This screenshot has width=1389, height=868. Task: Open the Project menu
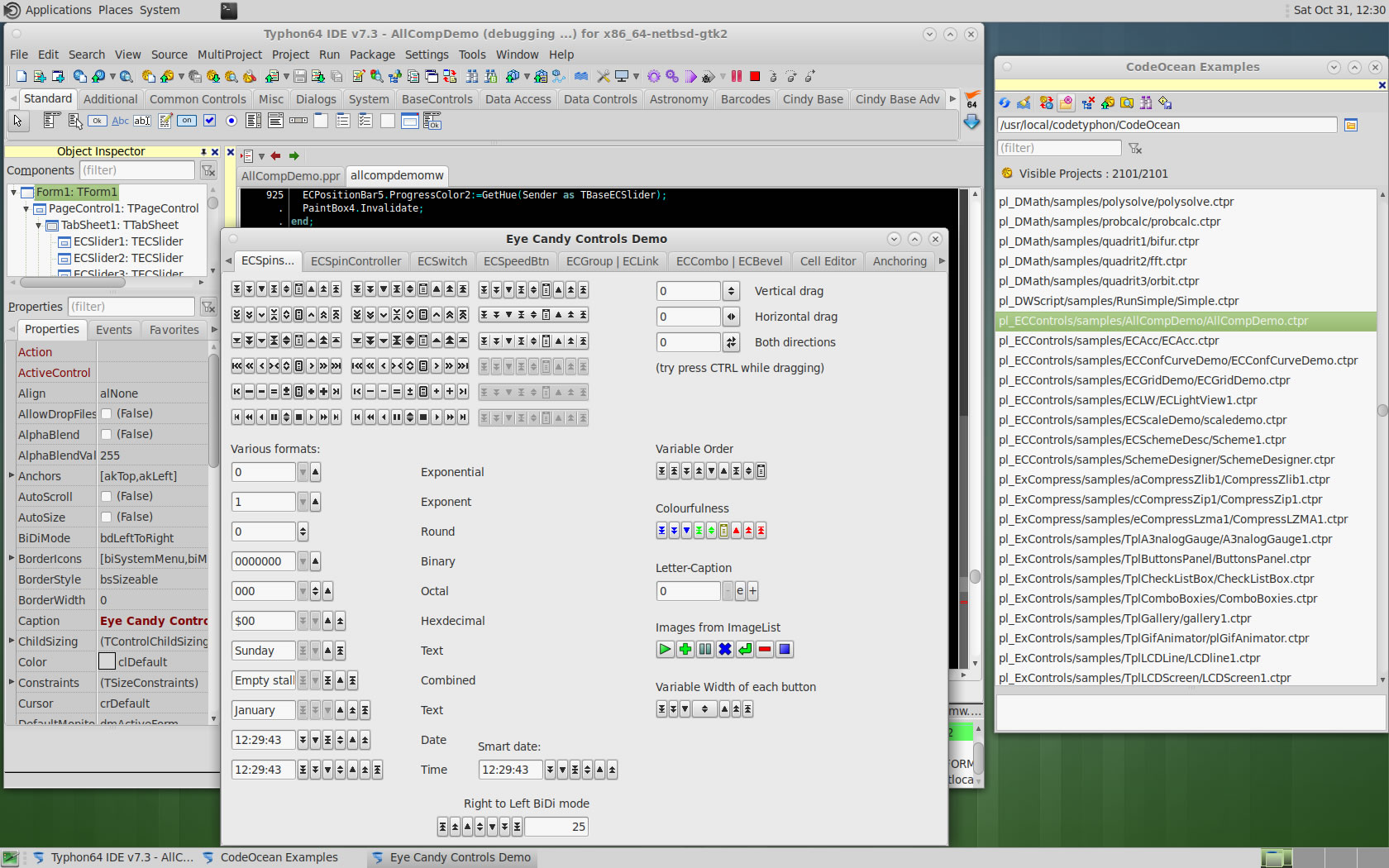click(290, 55)
